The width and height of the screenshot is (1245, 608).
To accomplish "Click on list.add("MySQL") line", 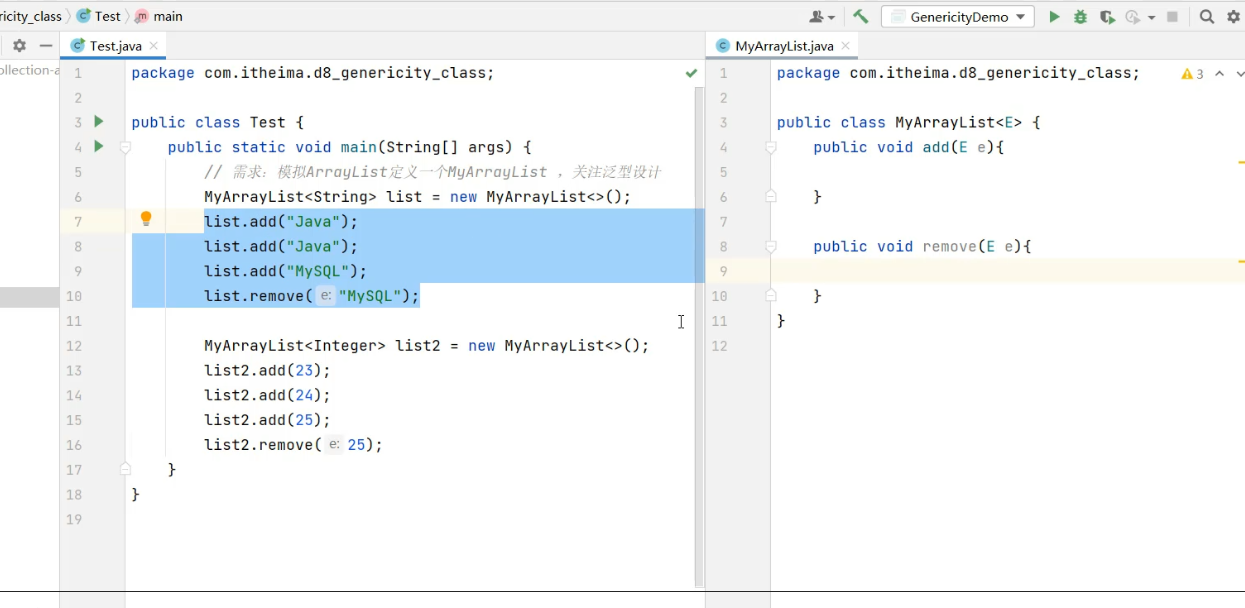I will pos(286,271).
